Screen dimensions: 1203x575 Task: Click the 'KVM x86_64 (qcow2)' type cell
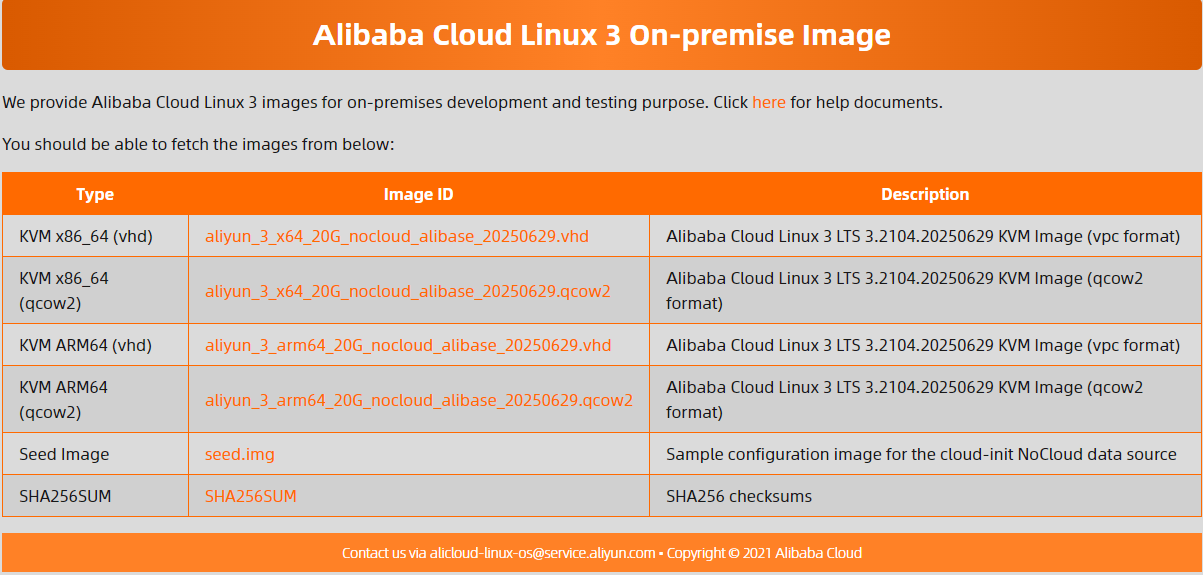[x=64, y=290]
